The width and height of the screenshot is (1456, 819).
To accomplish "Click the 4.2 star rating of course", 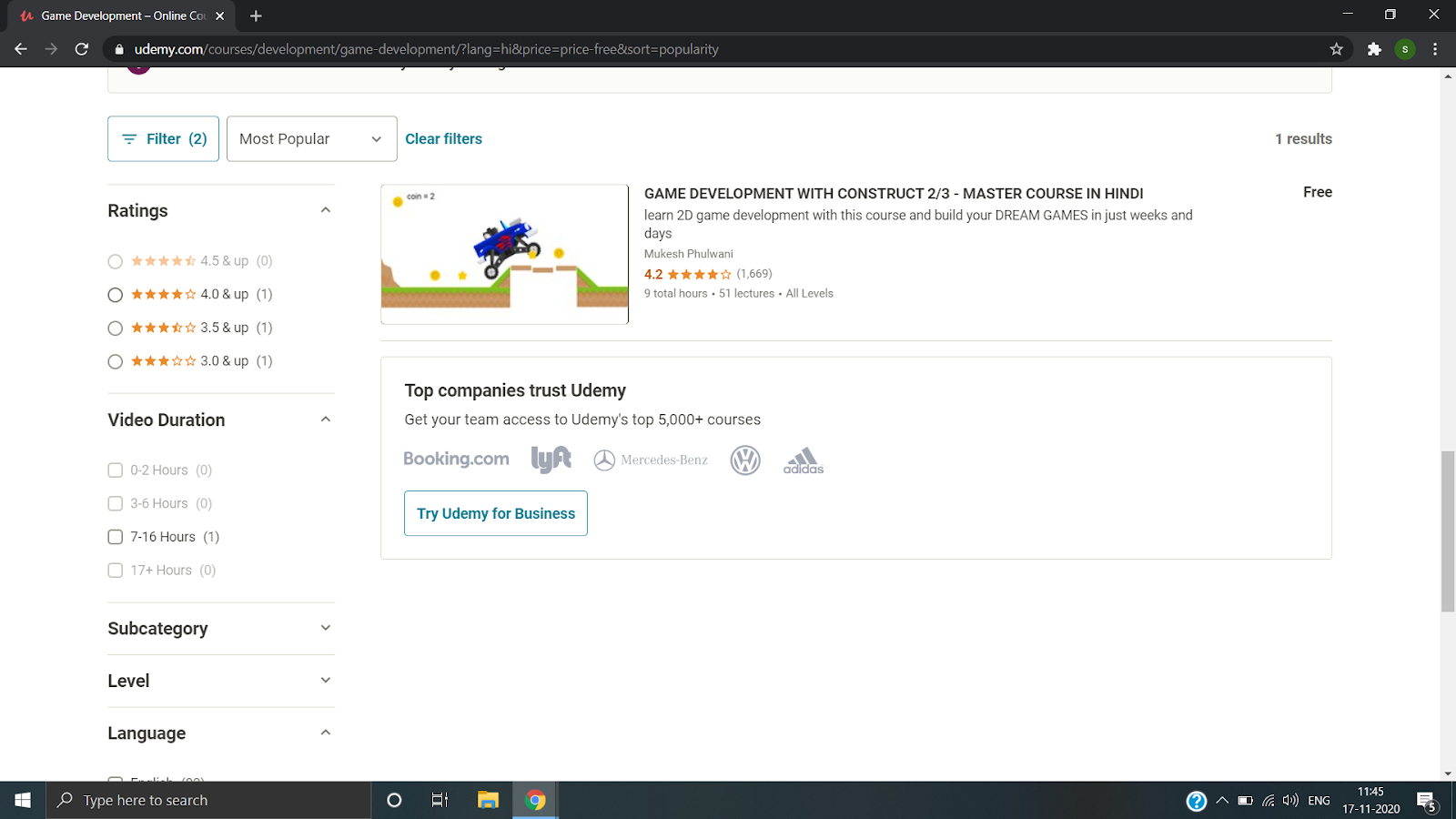I will tap(688, 274).
